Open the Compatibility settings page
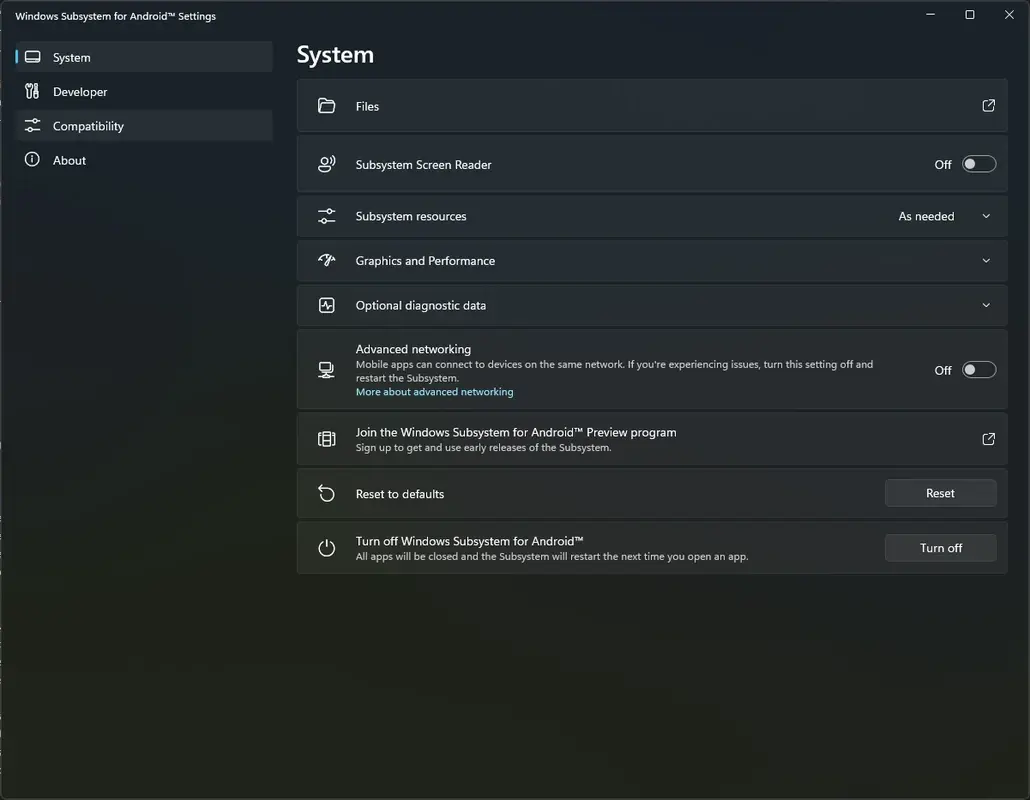Image resolution: width=1030 pixels, height=800 pixels. 88,125
